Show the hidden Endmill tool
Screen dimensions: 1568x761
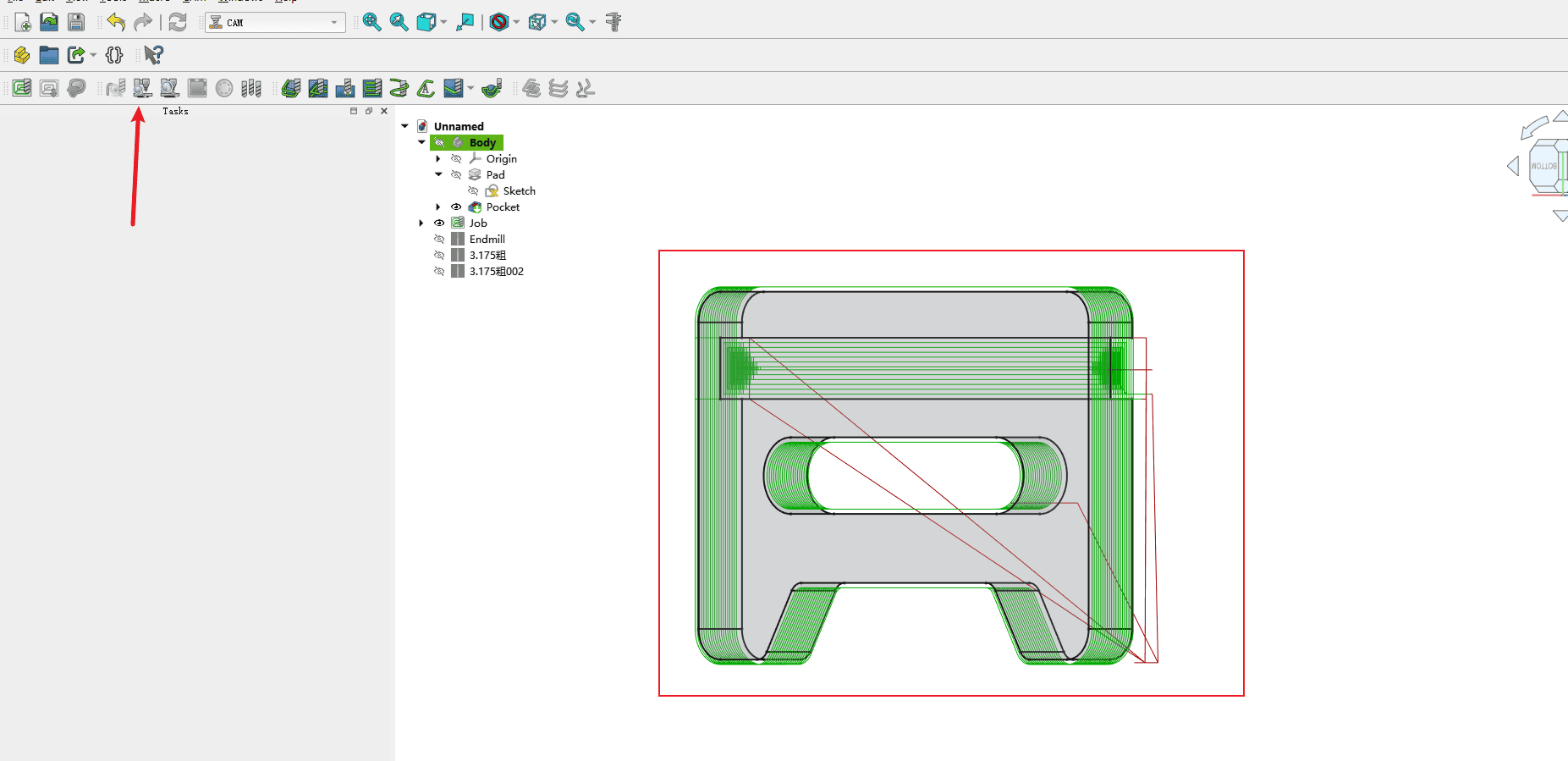(439, 240)
